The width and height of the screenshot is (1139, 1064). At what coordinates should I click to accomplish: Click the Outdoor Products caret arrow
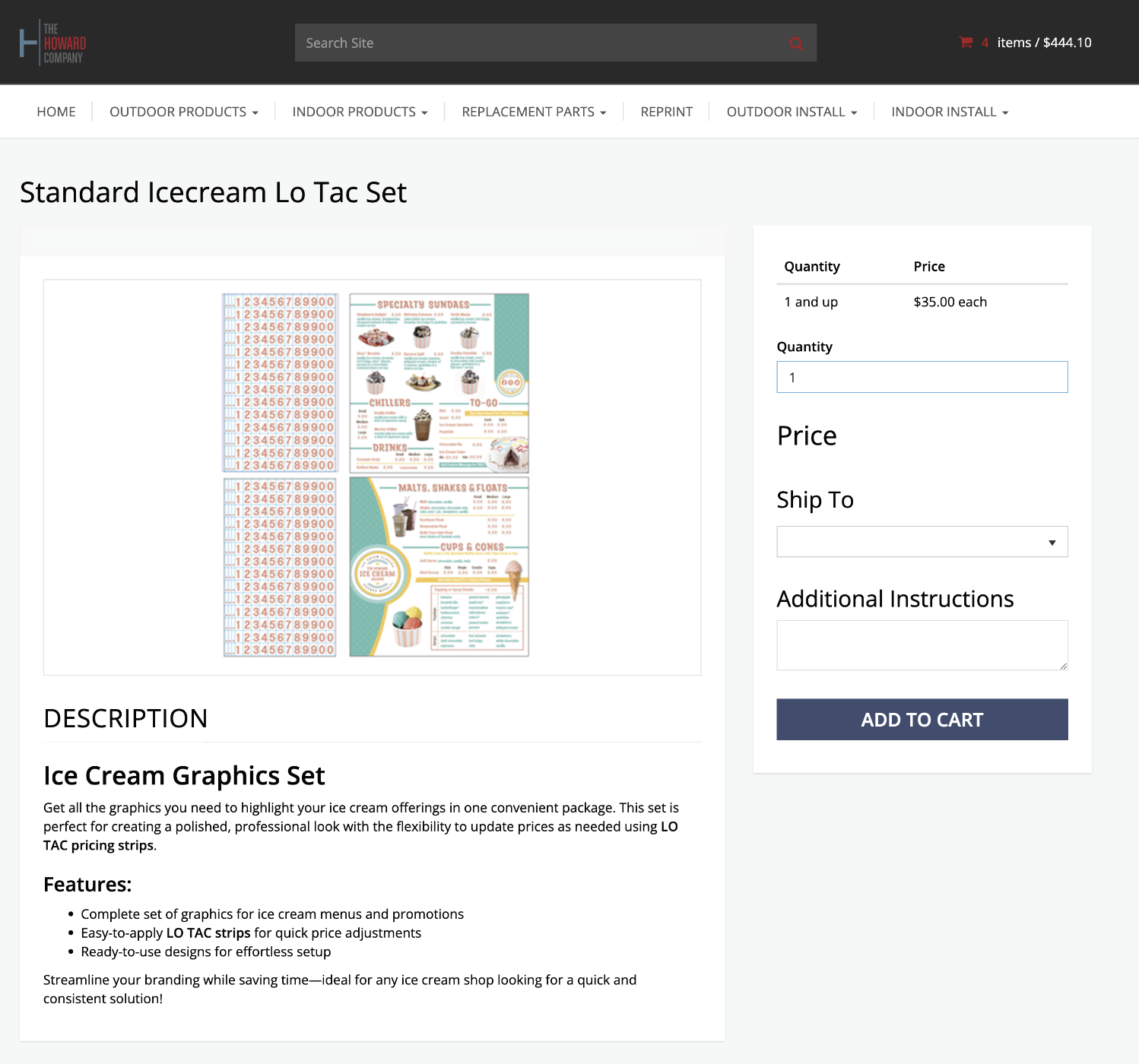[255, 112]
